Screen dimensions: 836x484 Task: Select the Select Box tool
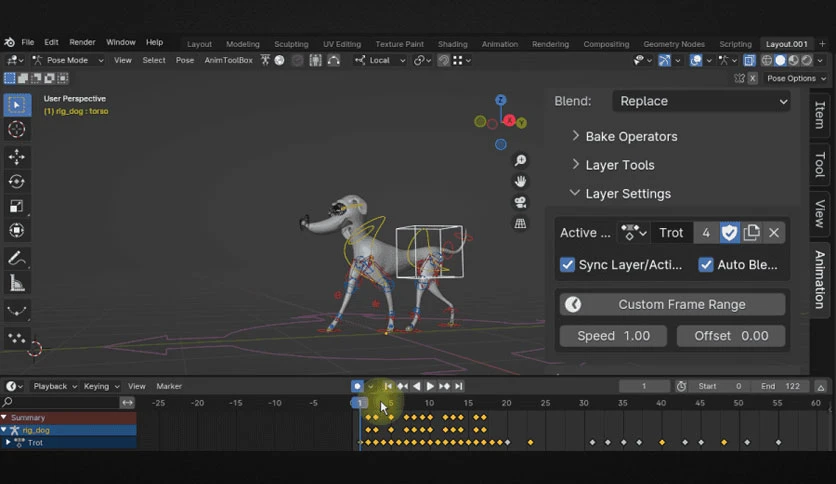click(17, 105)
